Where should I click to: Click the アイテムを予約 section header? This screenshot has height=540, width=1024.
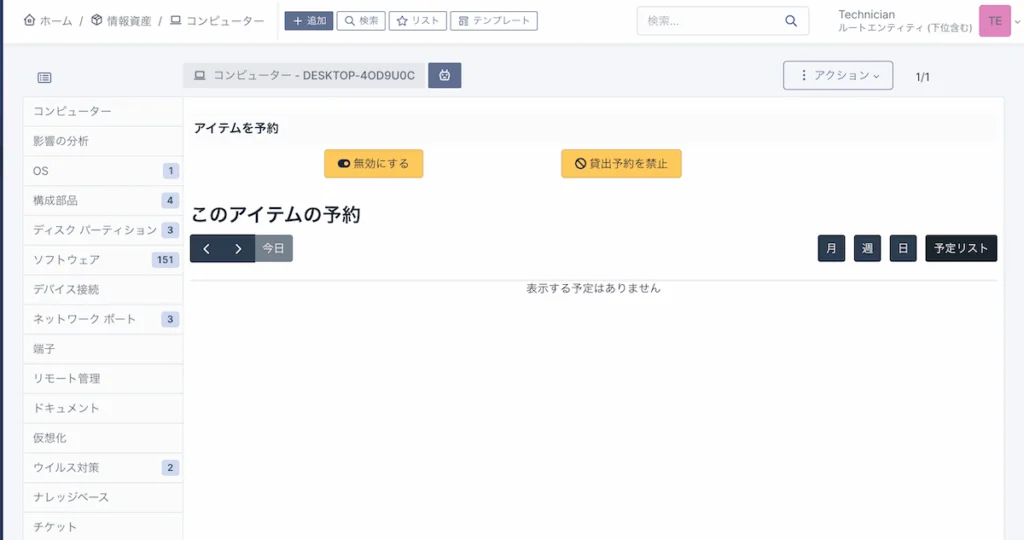236,128
